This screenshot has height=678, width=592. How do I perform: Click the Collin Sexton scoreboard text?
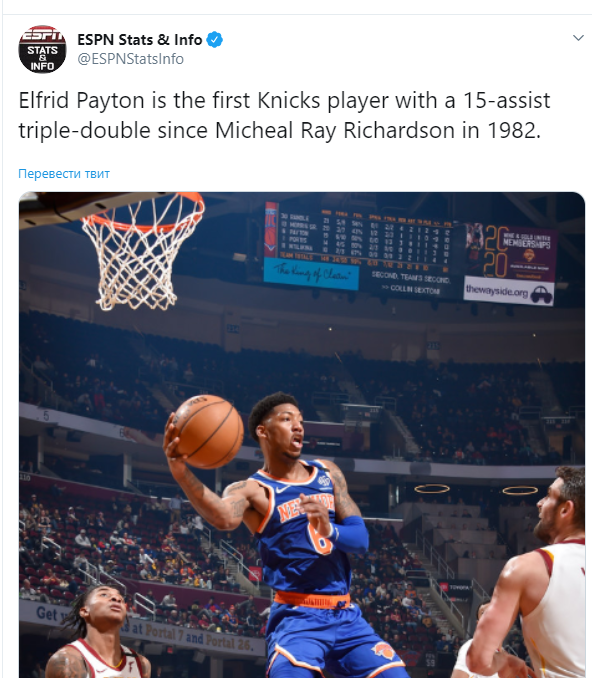point(411,289)
